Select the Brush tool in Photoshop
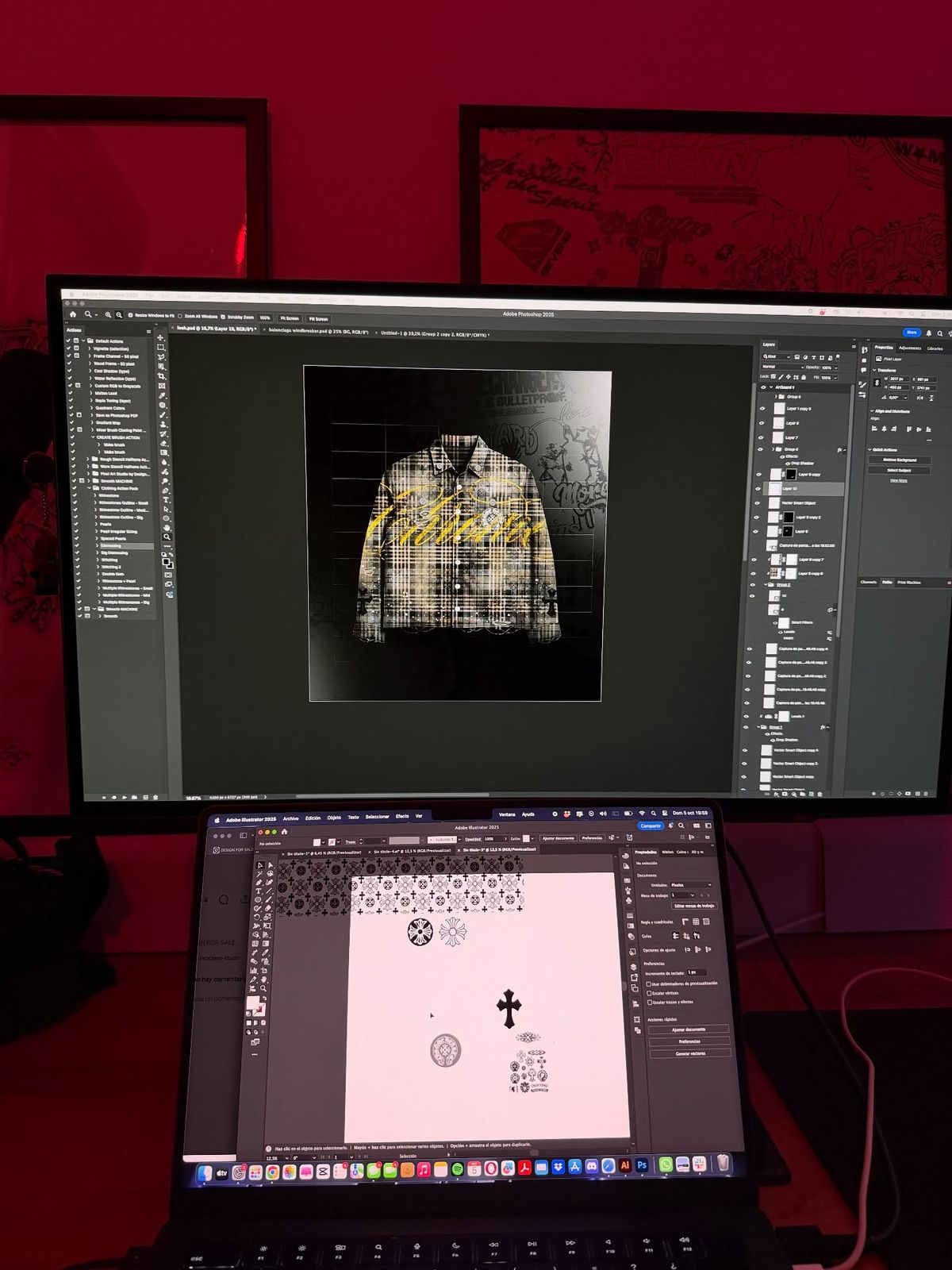 (x=163, y=415)
